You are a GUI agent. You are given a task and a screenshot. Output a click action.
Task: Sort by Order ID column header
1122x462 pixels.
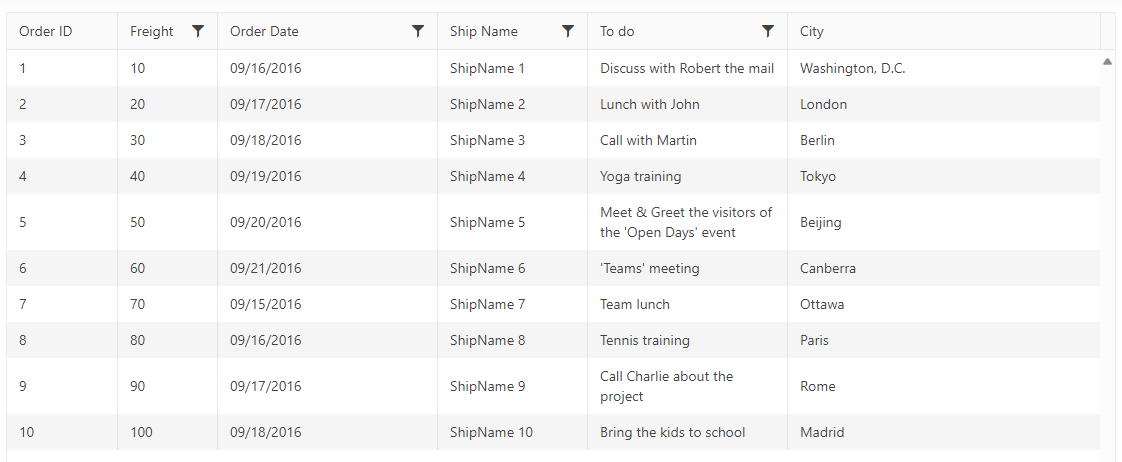(62, 31)
